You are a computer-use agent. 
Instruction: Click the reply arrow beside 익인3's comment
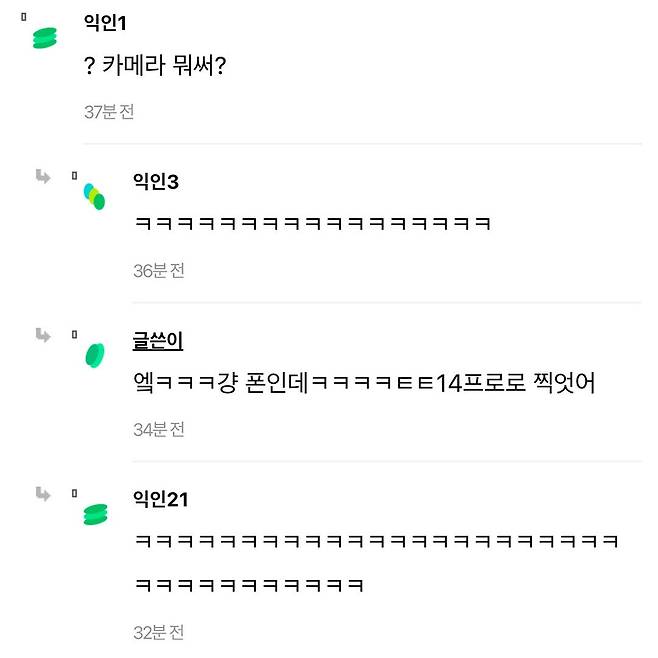pyautogui.click(x=43, y=177)
